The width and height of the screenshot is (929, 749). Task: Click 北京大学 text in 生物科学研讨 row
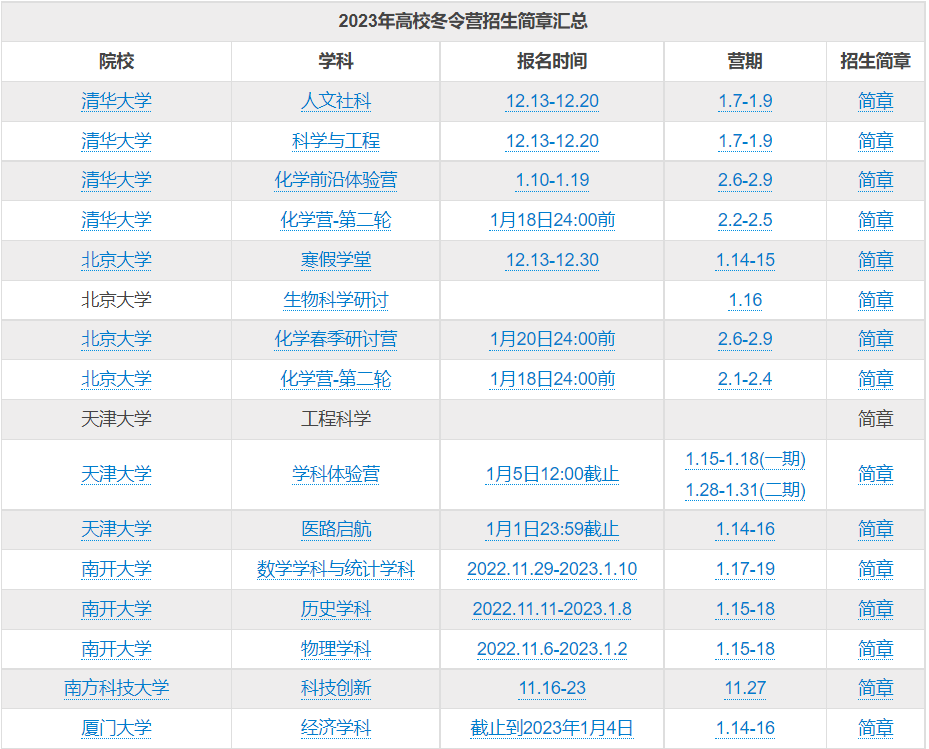[x=116, y=300]
